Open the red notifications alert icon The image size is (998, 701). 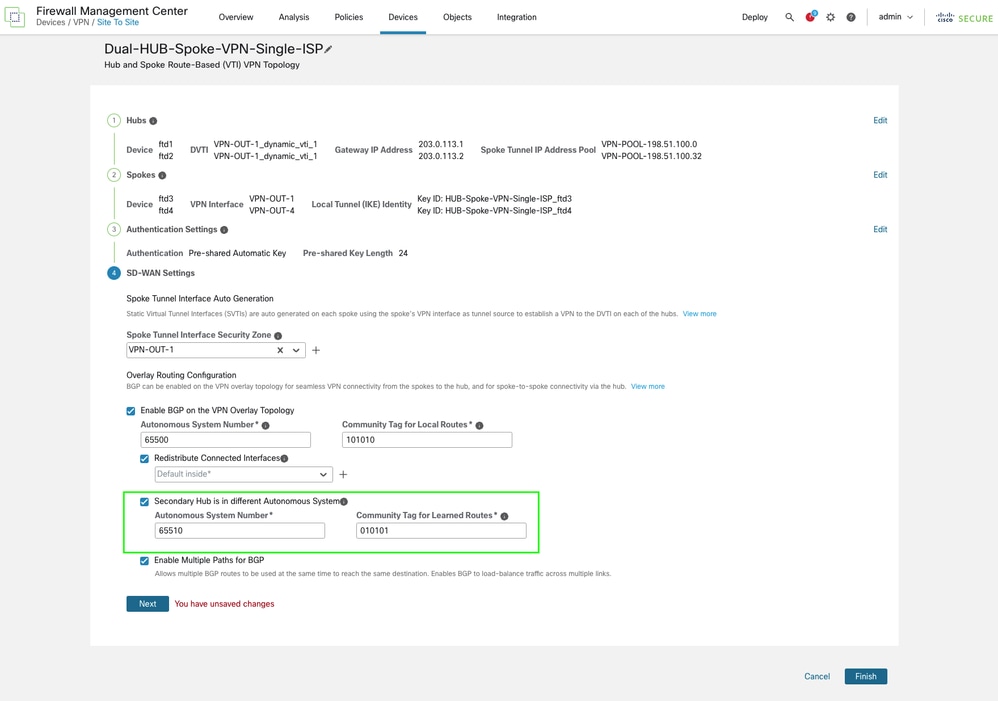click(x=810, y=17)
